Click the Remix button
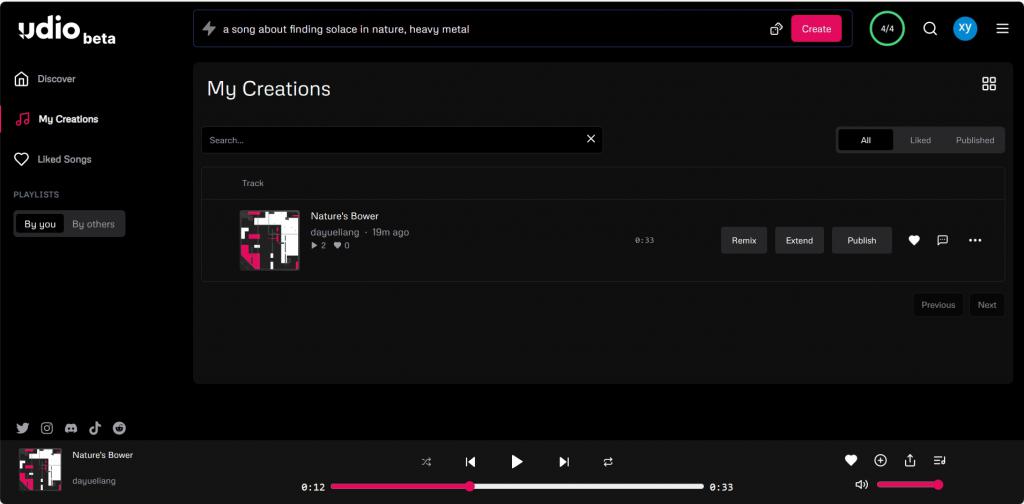1024x504 pixels. [x=744, y=240]
